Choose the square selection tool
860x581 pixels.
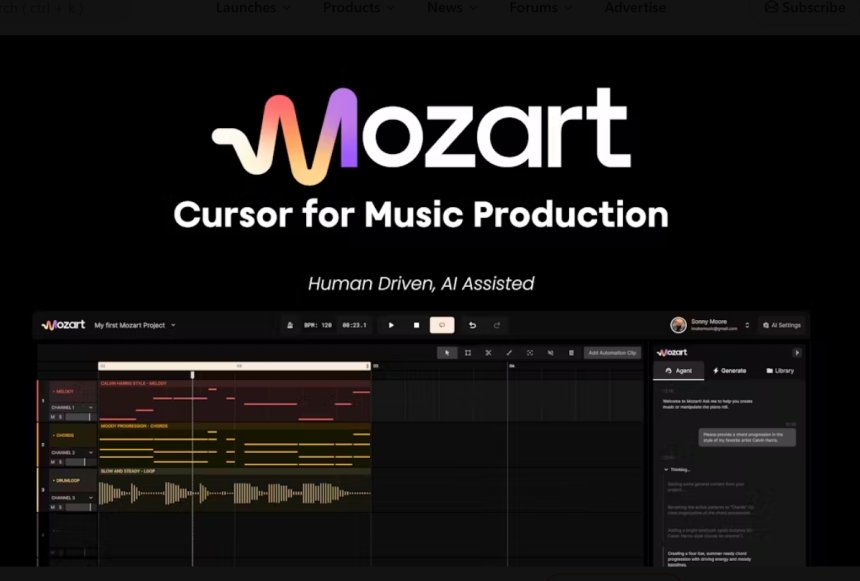click(468, 353)
